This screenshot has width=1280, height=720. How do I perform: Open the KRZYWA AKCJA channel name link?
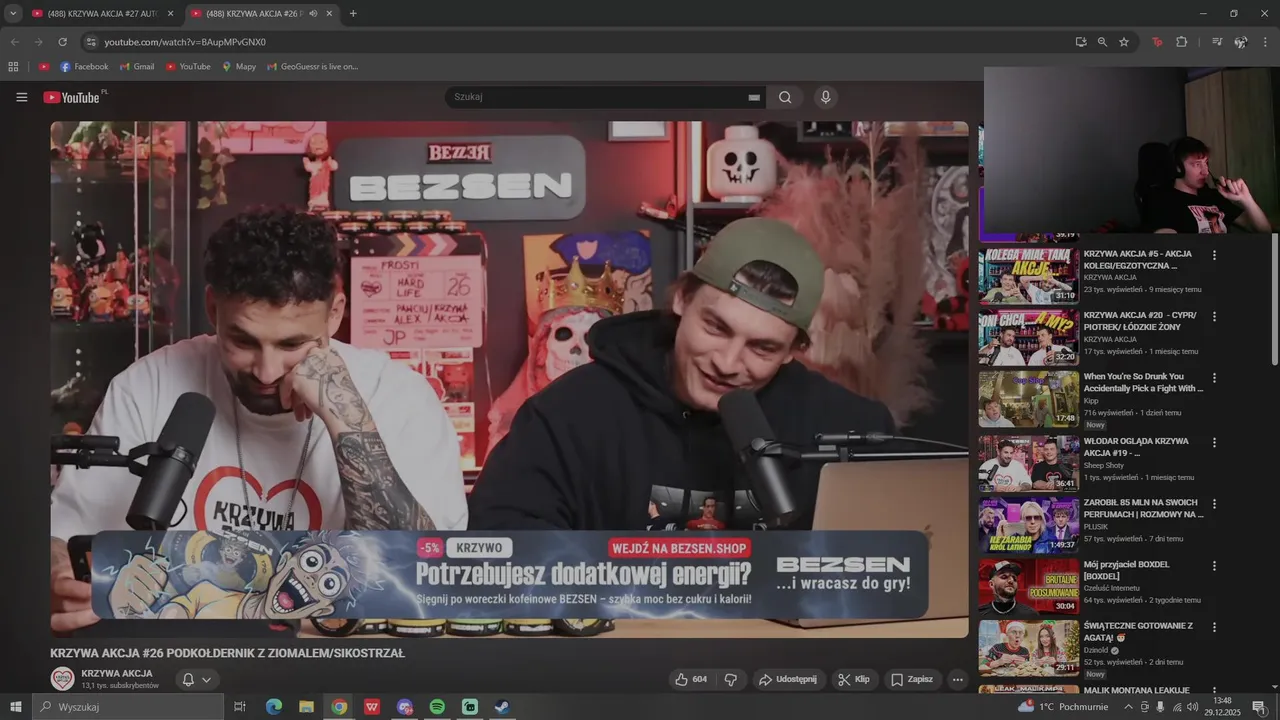point(117,673)
